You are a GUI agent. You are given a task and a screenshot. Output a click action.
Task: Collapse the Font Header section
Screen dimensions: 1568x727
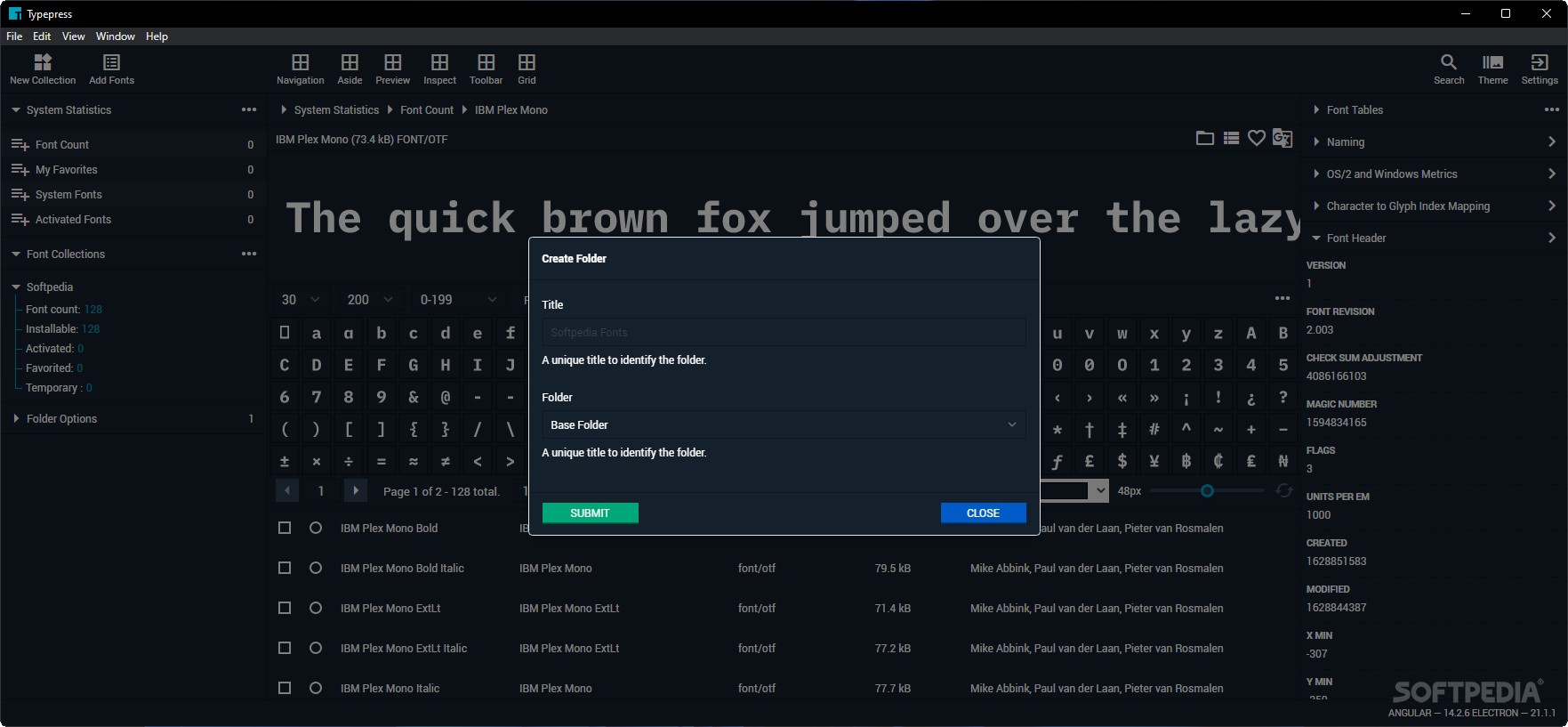point(1316,238)
